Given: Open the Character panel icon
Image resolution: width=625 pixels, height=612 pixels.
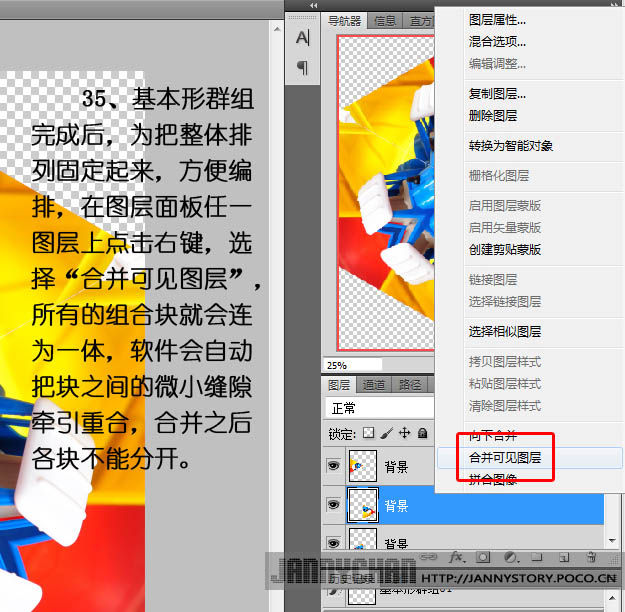Looking at the screenshot, I should pos(303,38).
